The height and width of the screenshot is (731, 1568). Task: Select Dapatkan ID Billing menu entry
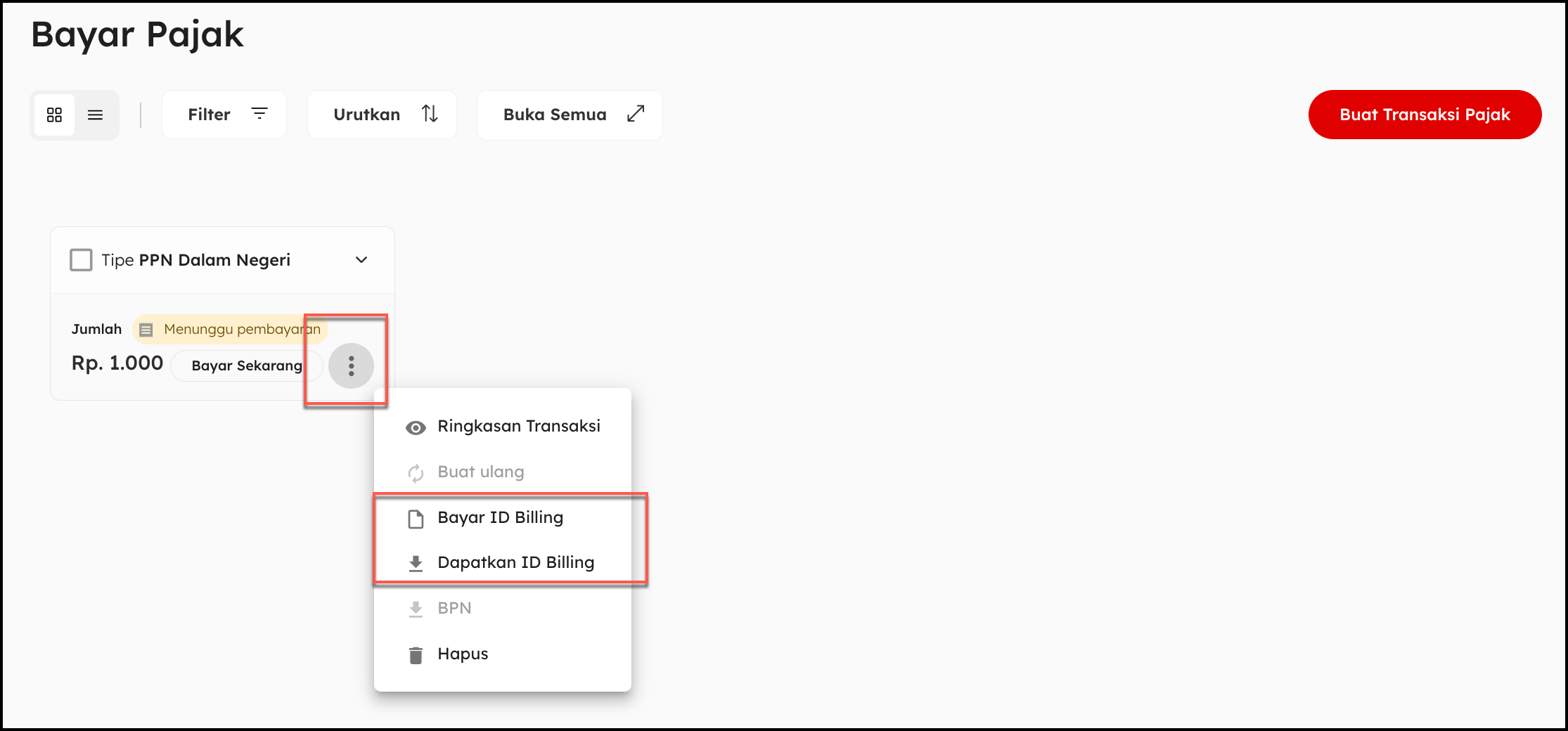515,562
